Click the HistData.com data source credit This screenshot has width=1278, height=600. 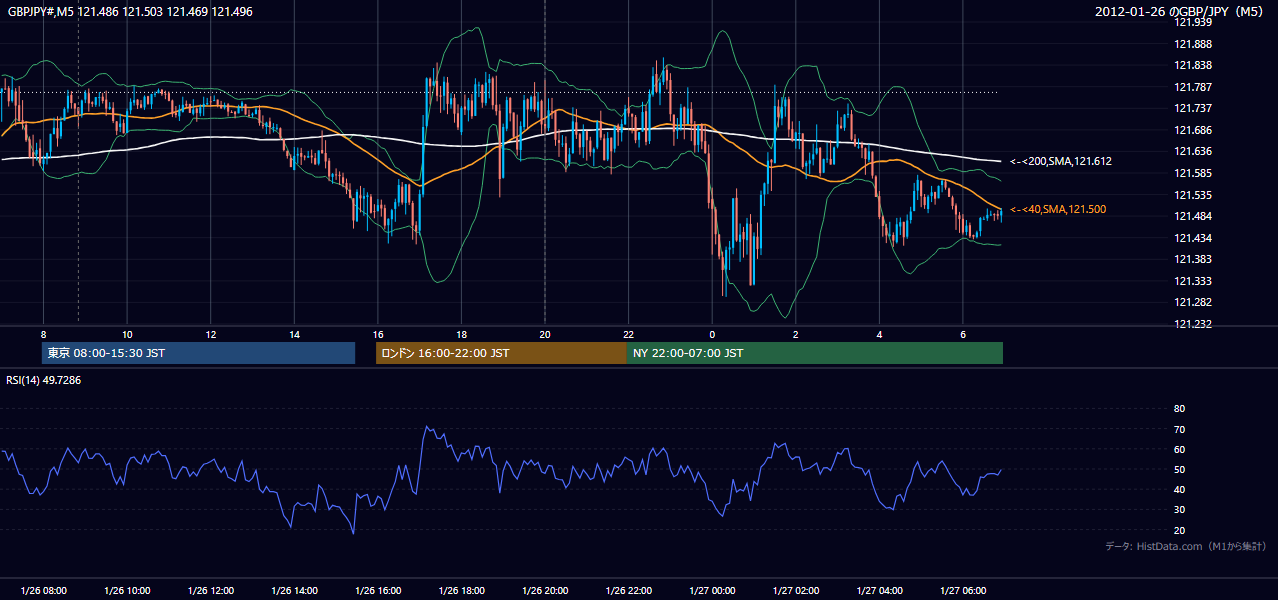click(x=1185, y=546)
